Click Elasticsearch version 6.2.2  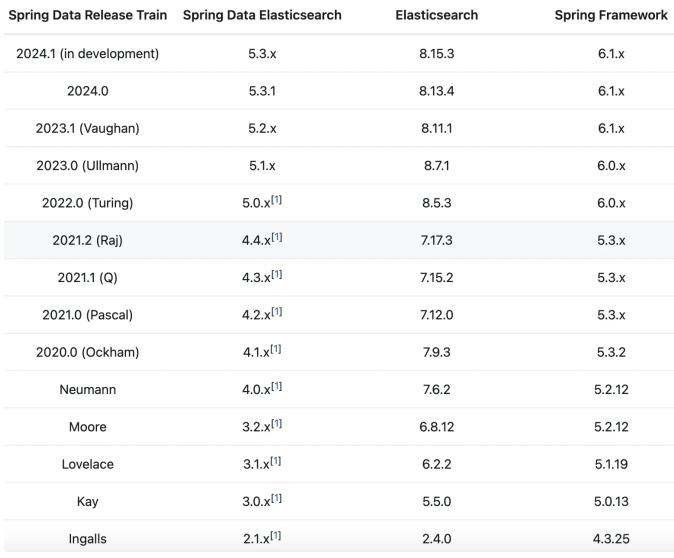tap(437, 464)
